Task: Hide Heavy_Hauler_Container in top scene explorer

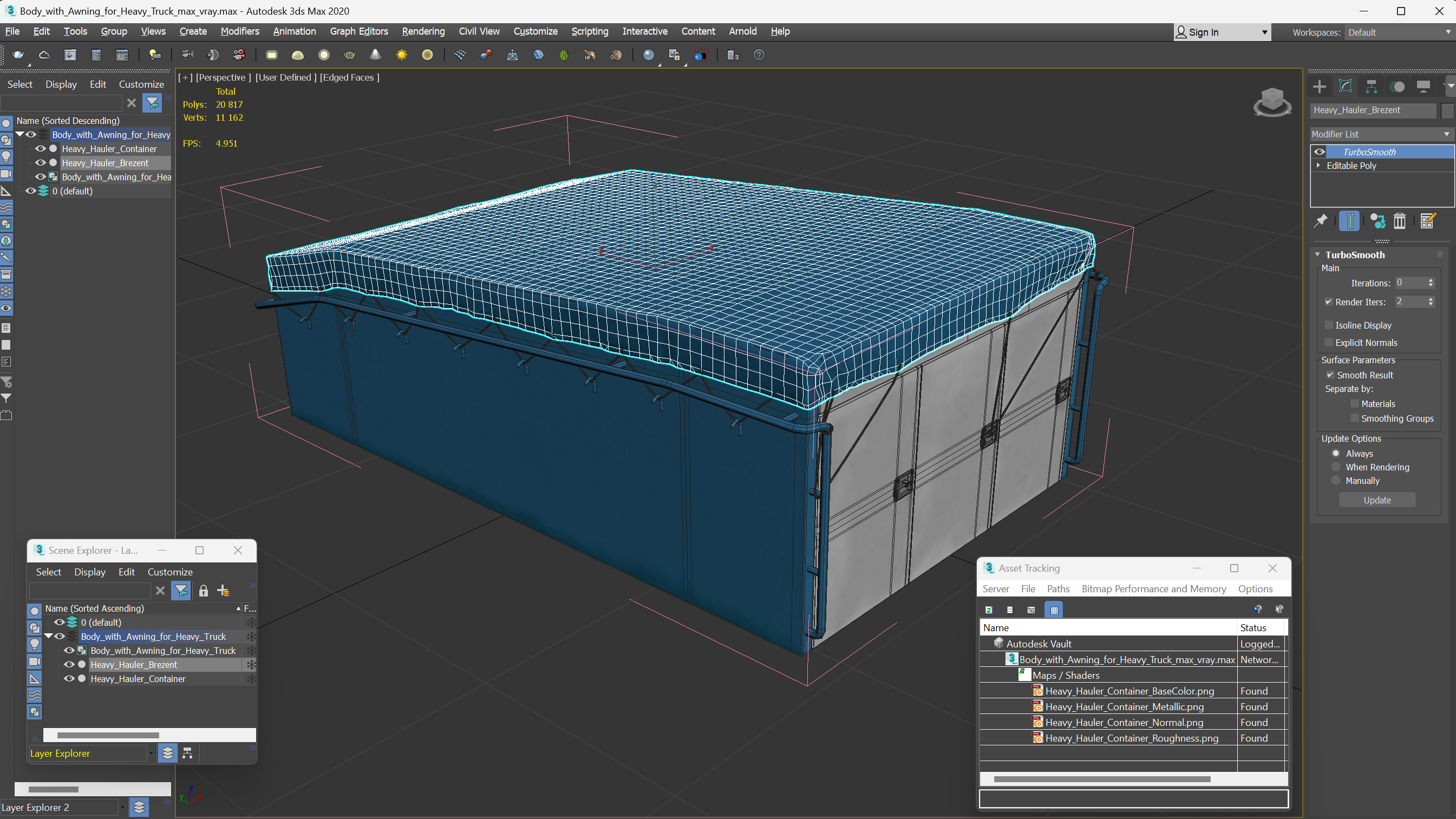Action: (40, 149)
